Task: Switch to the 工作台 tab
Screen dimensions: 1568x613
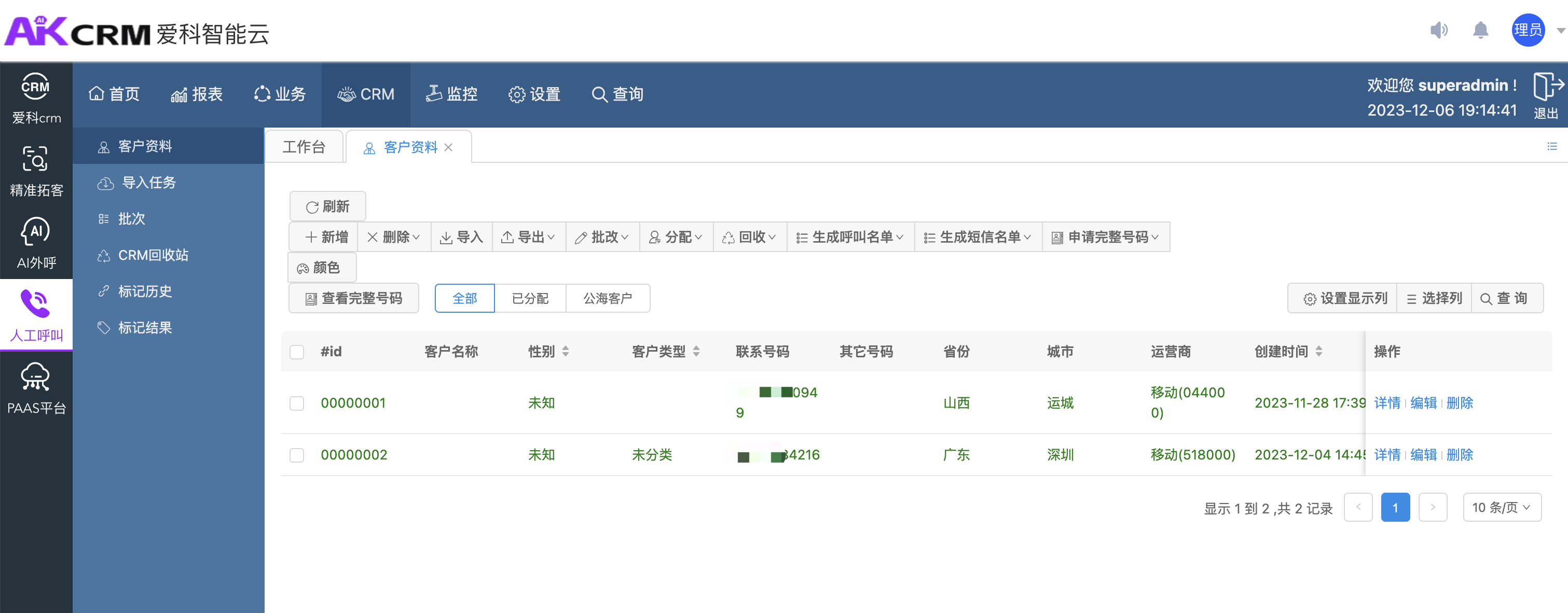Action: coord(304,147)
